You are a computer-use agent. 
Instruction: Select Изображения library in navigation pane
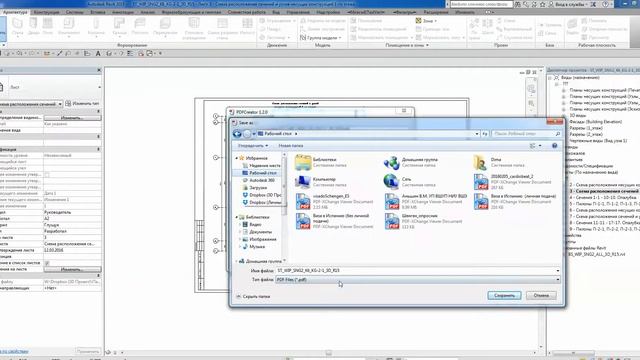click(260, 239)
